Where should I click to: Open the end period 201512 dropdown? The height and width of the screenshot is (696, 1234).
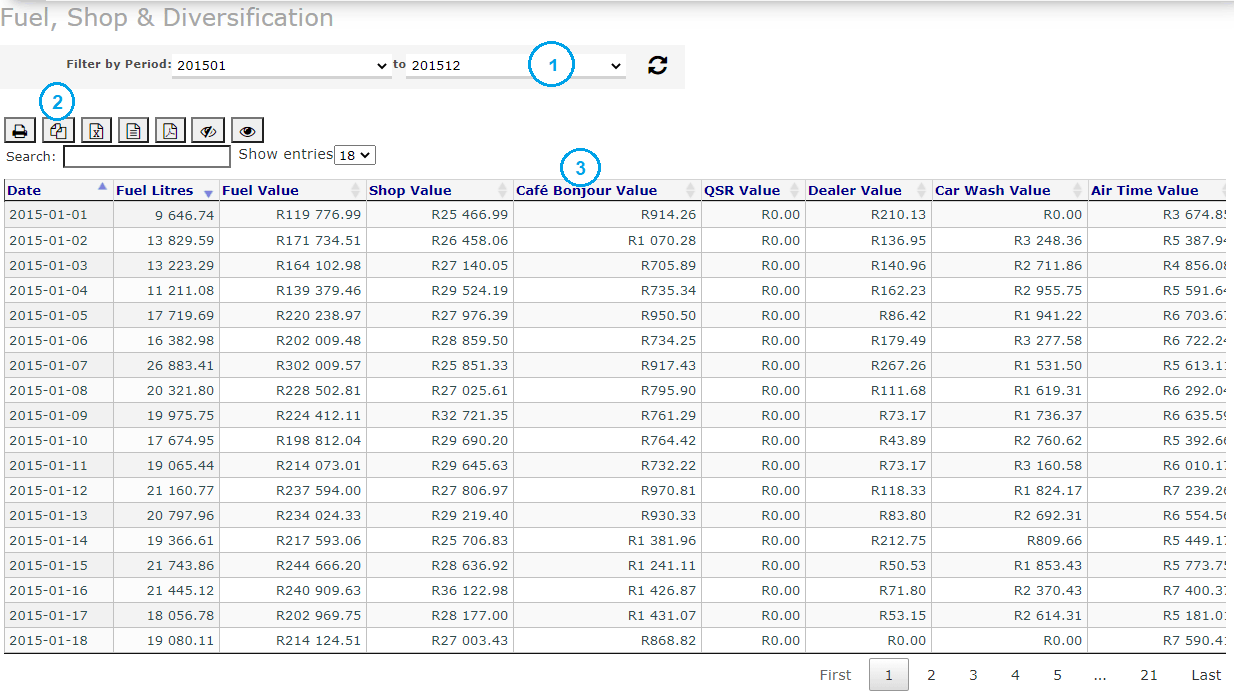click(516, 66)
